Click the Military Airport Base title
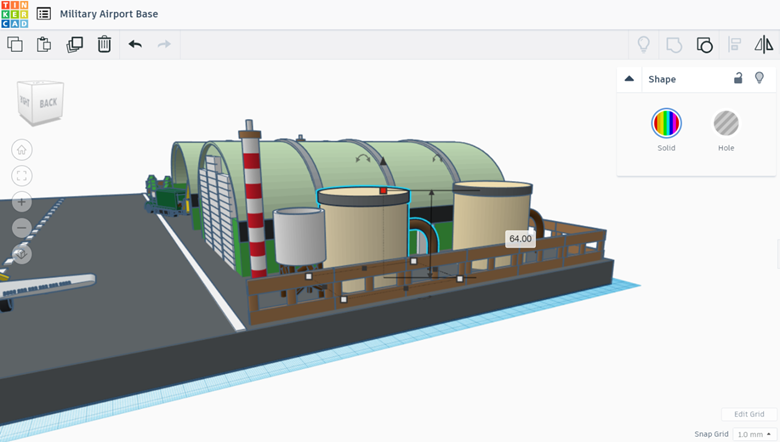The image size is (780, 442). 109,14
